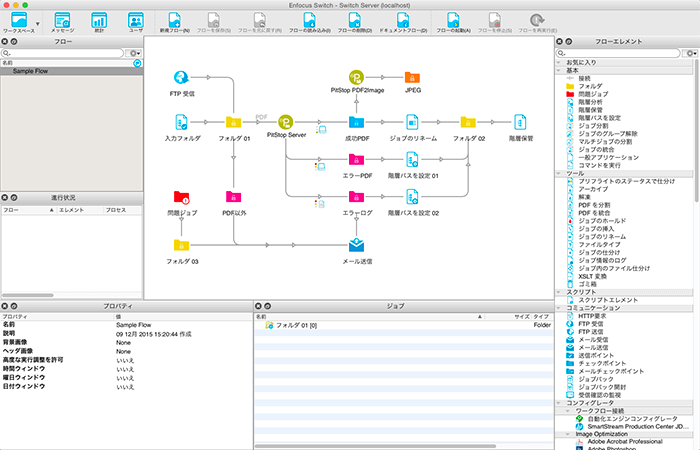Select フォルダ 01 [0] row in ジョブ panel
700x450 pixels.
click(x=403, y=325)
